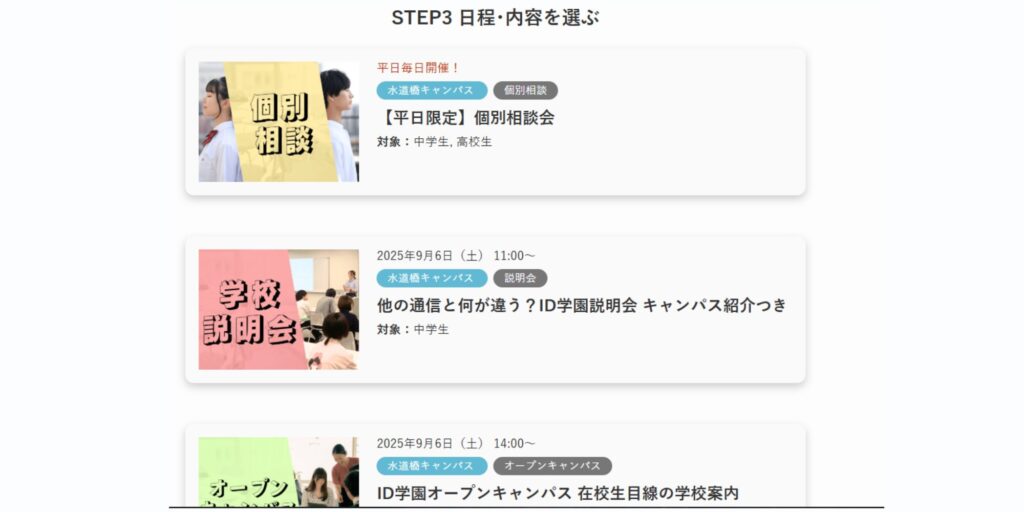This screenshot has width=1024, height=512.
Task: Select the whole 11:00 学校説明会 event card
Action: (x=495, y=310)
